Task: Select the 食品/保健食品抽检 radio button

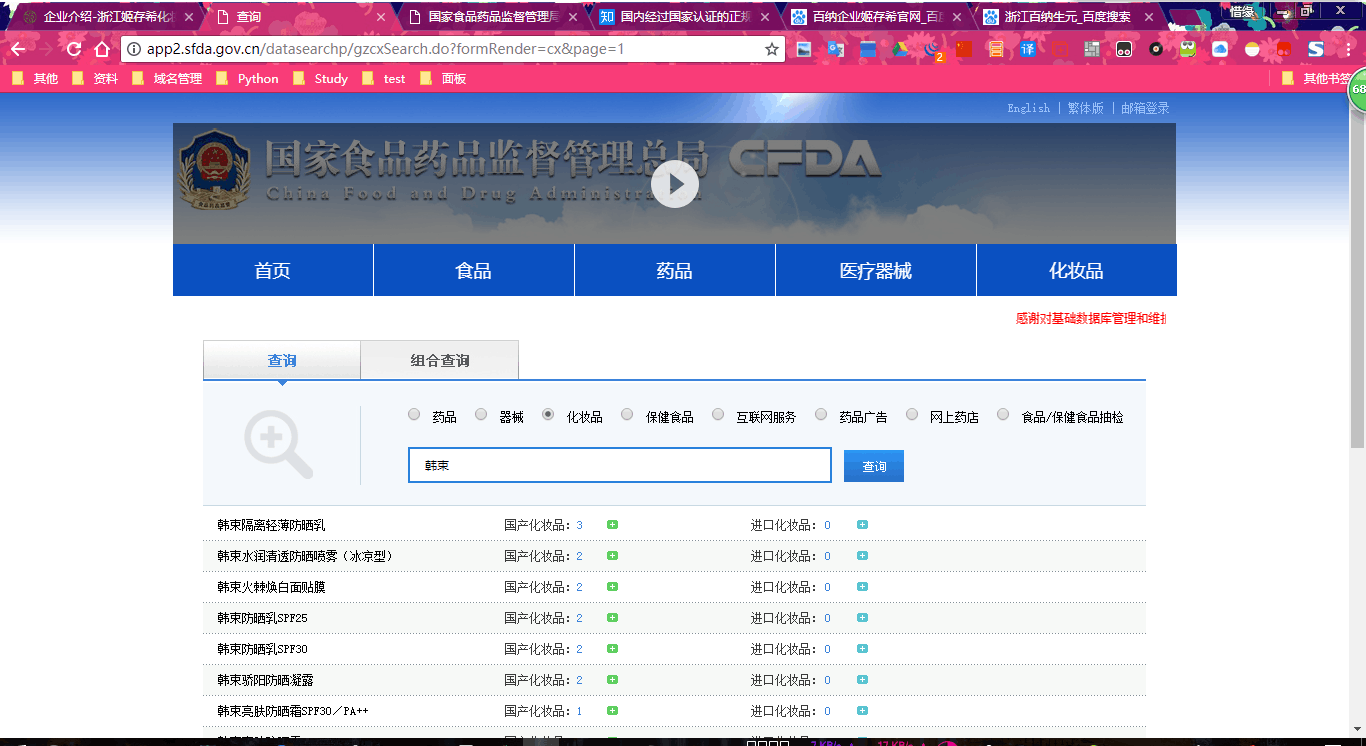Action: (x=1003, y=414)
